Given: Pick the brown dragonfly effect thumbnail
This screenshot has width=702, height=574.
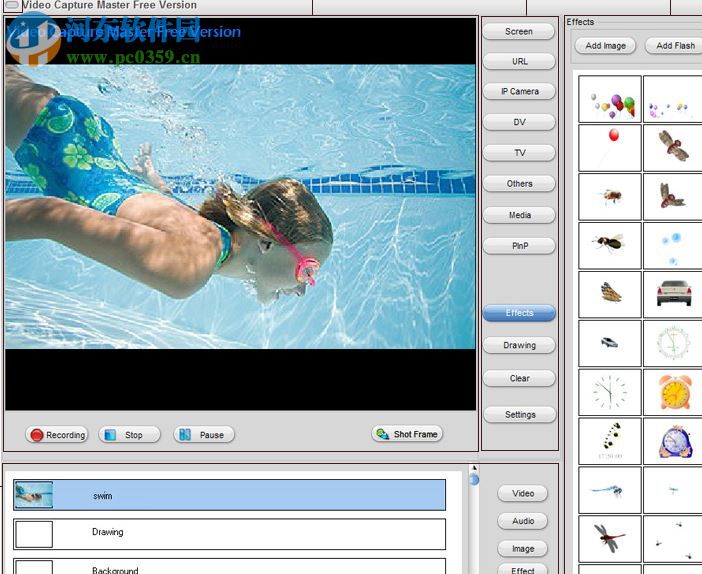Looking at the screenshot, I should [x=673, y=148].
